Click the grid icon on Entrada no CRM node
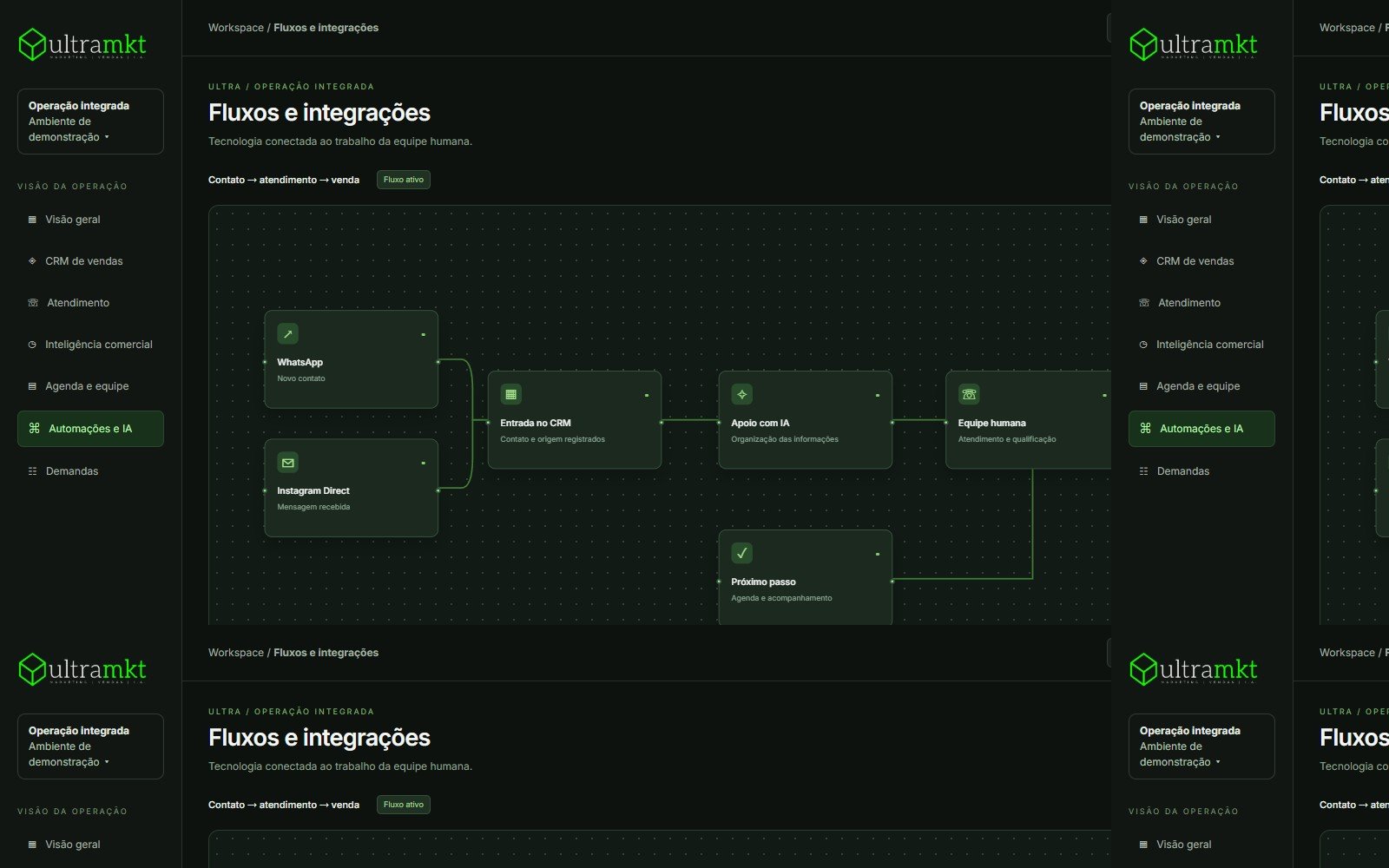The height and width of the screenshot is (868, 1389). tap(510, 395)
